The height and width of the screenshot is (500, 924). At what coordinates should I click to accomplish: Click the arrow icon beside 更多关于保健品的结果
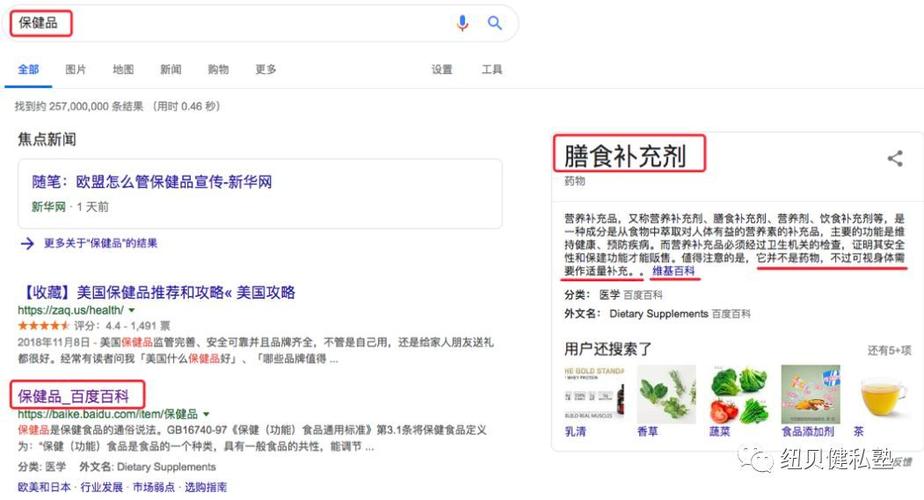point(27,243)
